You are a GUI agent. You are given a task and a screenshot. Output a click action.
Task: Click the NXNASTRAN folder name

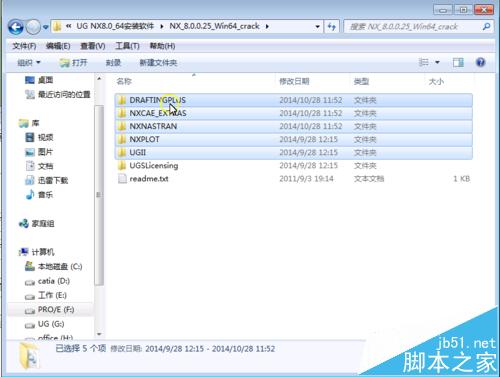coord(153,126)
